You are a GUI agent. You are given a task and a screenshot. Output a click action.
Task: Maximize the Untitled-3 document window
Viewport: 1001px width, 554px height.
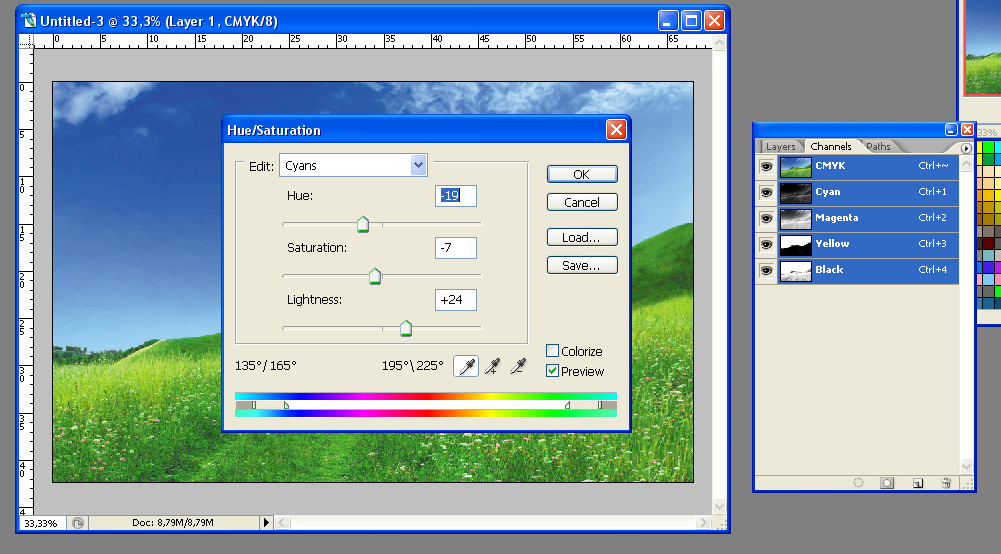(x=691, y=21)
